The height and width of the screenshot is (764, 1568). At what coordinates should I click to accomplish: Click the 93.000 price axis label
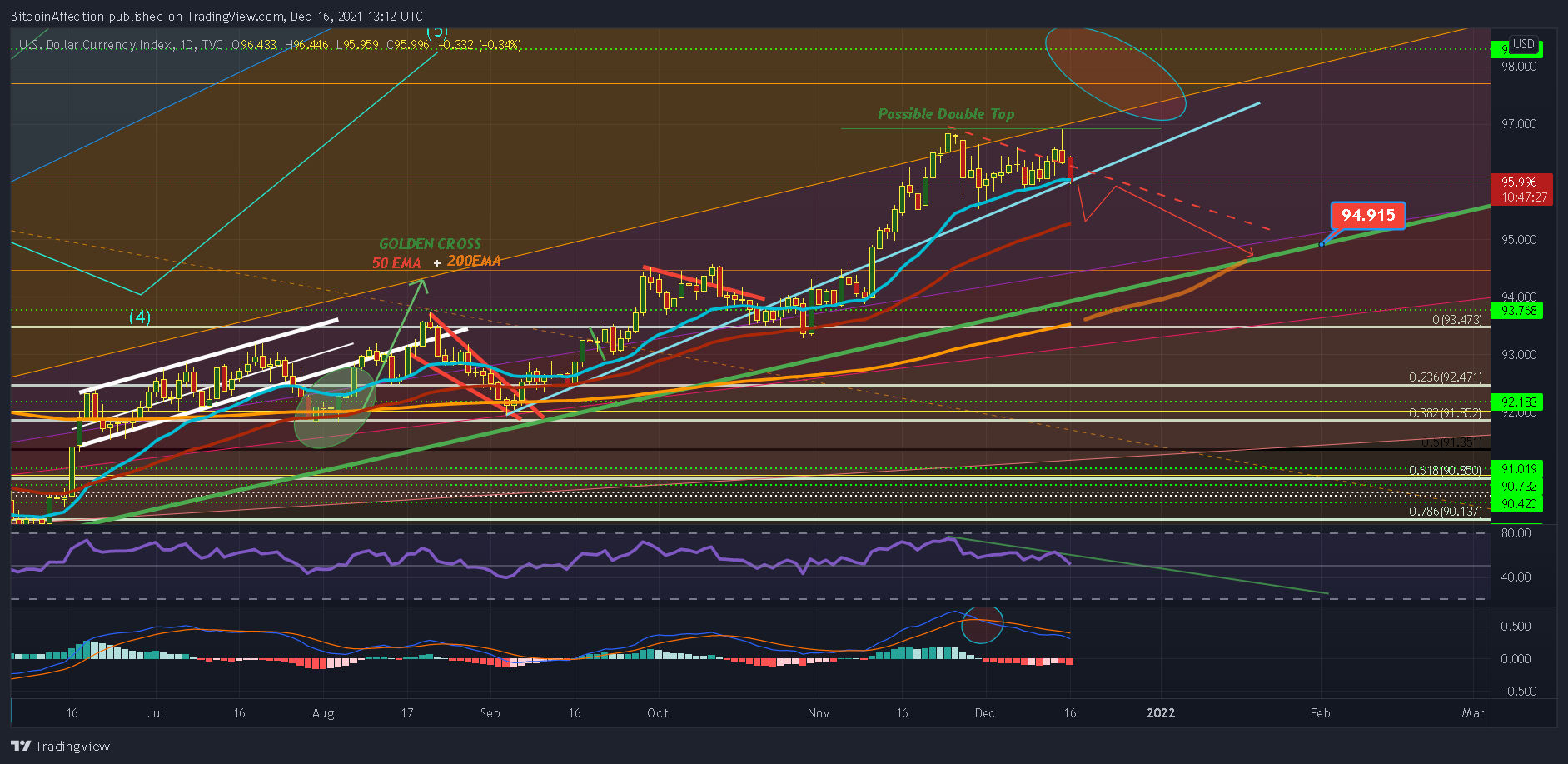pos(1519,355)
